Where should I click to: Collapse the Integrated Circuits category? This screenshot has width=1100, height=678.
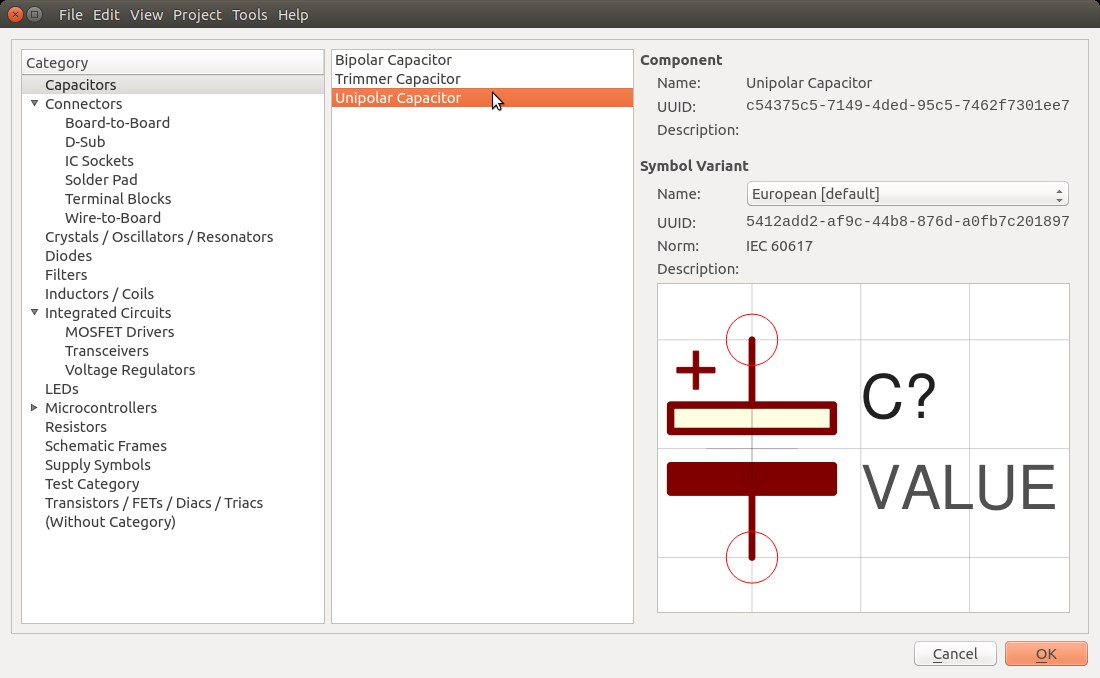(35, 313)
